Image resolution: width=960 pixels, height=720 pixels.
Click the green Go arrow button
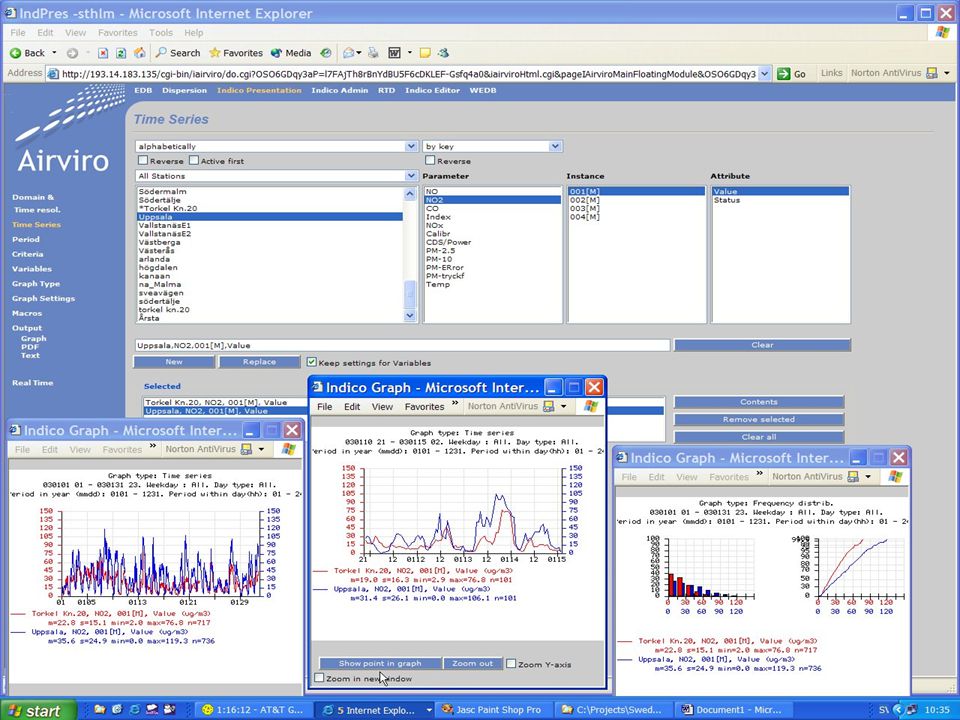784,73
